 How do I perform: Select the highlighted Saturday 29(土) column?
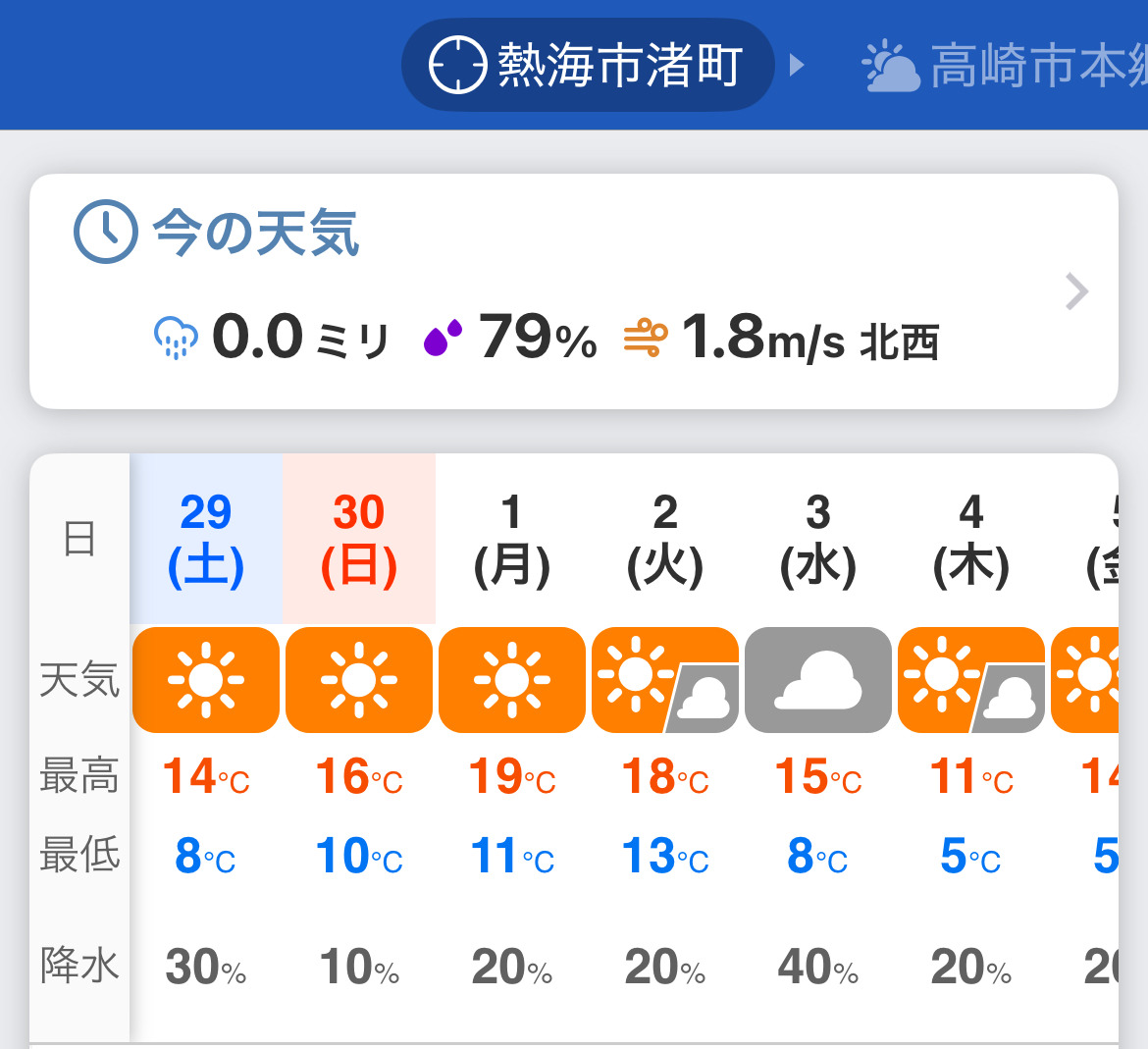coord(205,538)
